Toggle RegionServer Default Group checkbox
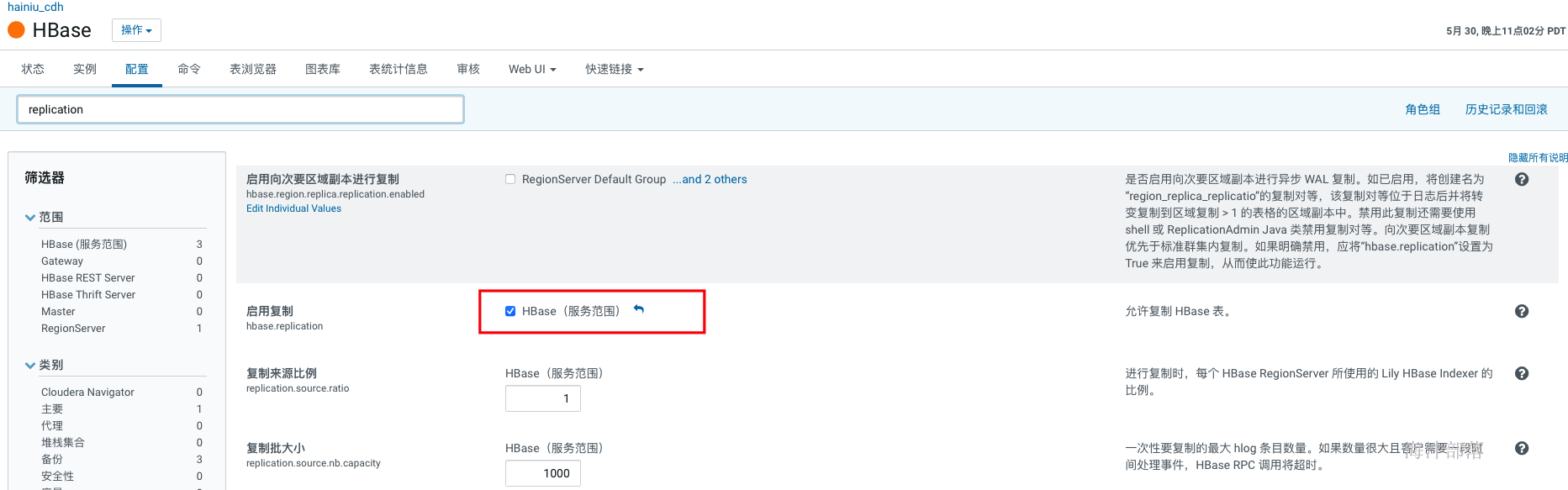Screen dimensions: 1568x490 point(510,179)
